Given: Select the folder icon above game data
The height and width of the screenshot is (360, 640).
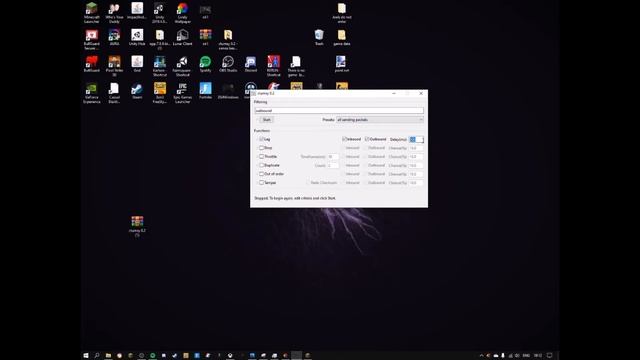Looking at the screenshot, I should (342, 12).
